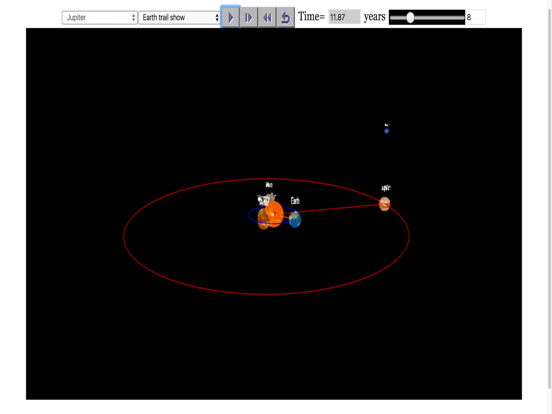Click the rewind double-arrow button
The height and width of the screenshot is (414, 552).
point(267,17)
